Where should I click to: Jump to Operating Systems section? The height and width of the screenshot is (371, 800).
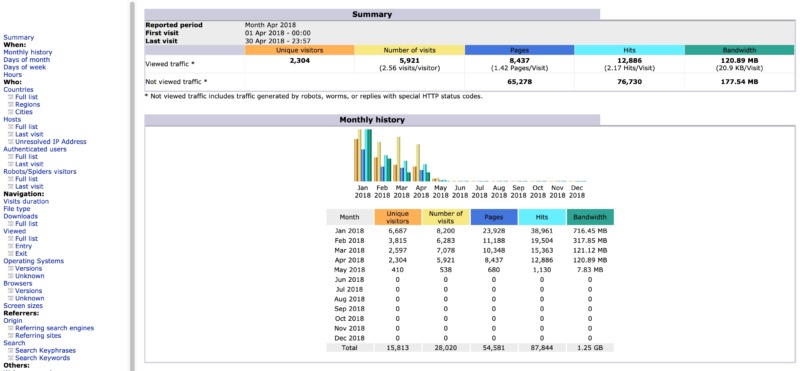click(x=34, y=261)
